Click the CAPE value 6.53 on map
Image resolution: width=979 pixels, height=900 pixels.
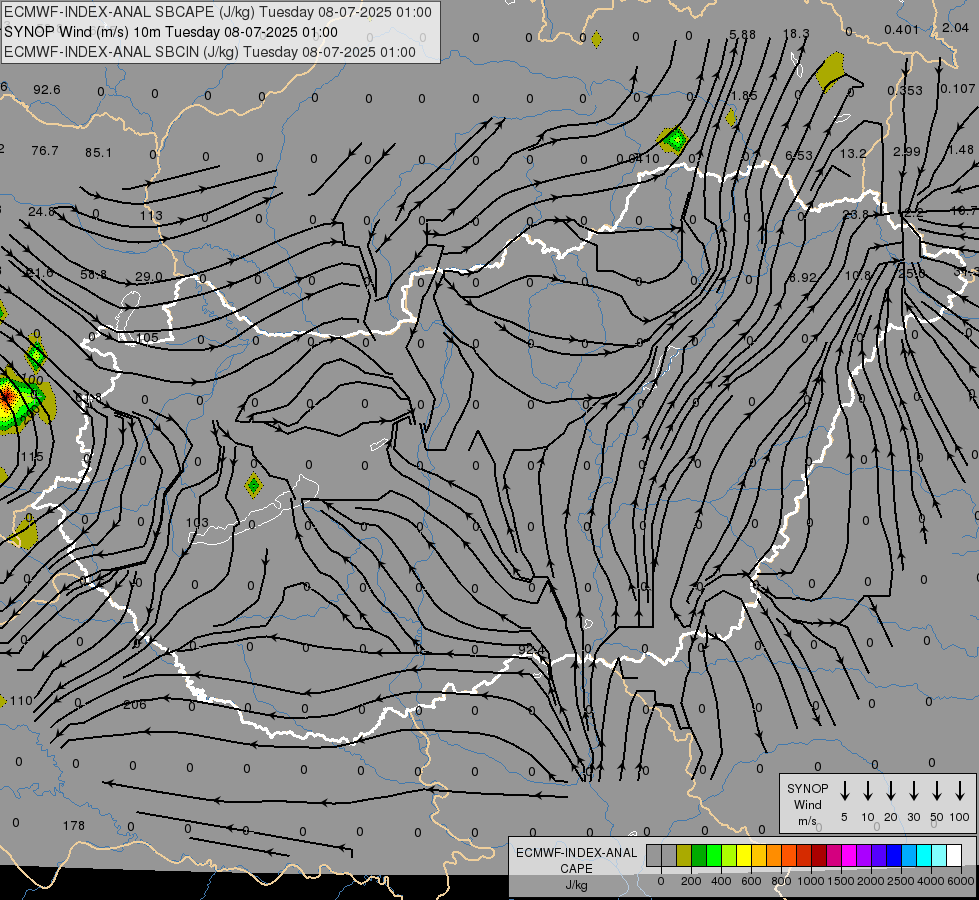(x=799, y=155)
